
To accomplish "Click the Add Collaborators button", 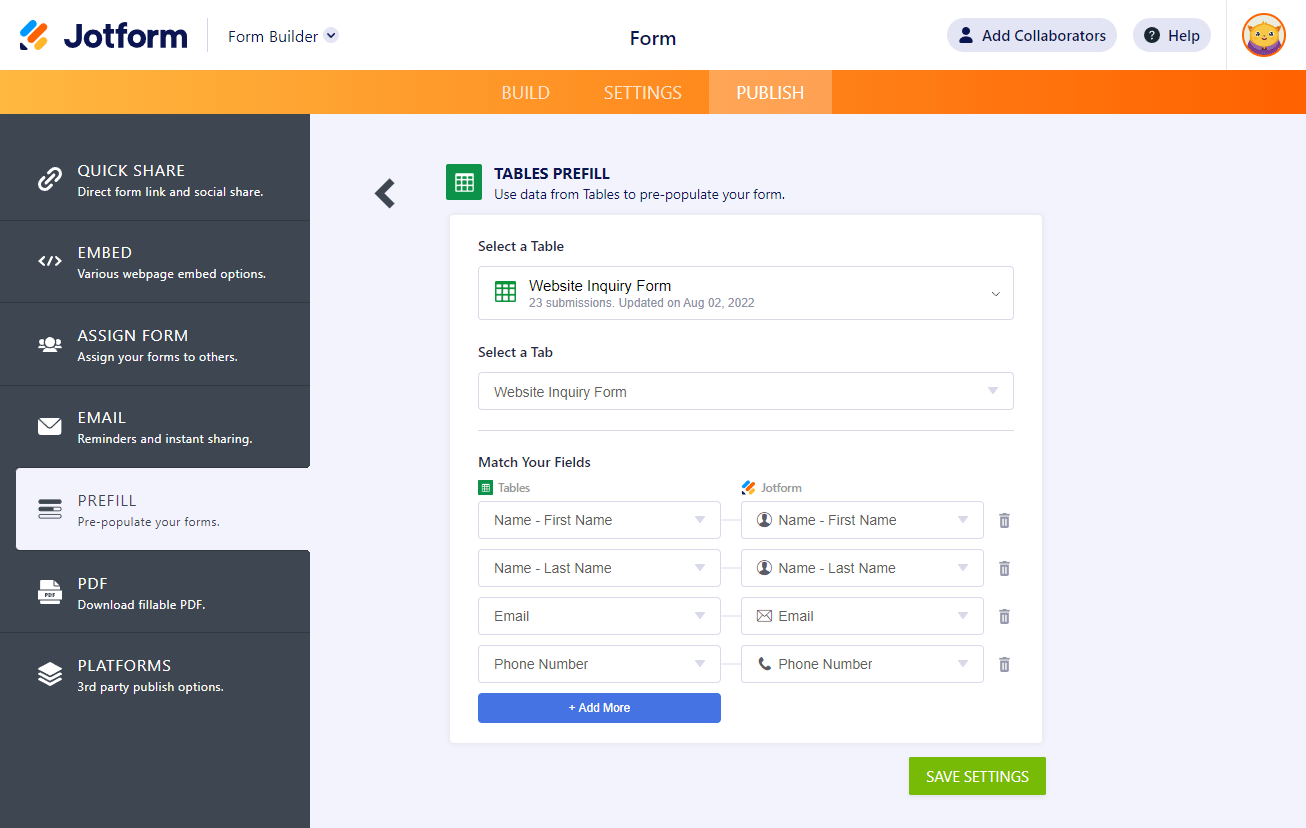I will (x=1032, y=35).
